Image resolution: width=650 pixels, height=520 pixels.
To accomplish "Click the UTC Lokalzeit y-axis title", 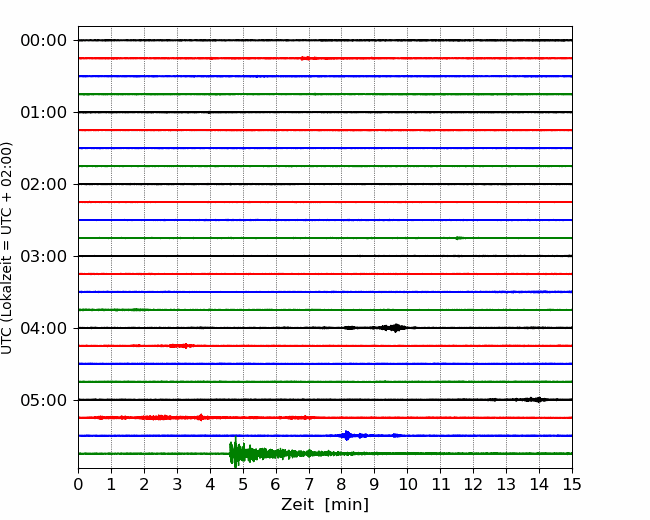I will 7,248.
